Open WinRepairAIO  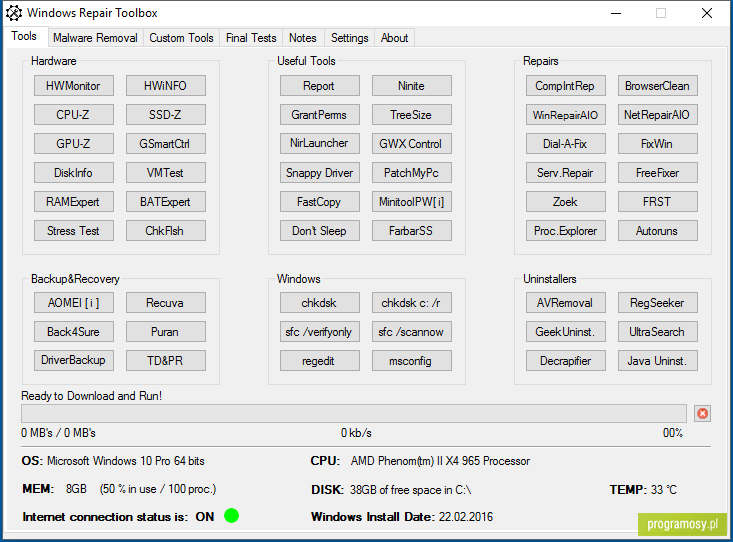(566, 115)
